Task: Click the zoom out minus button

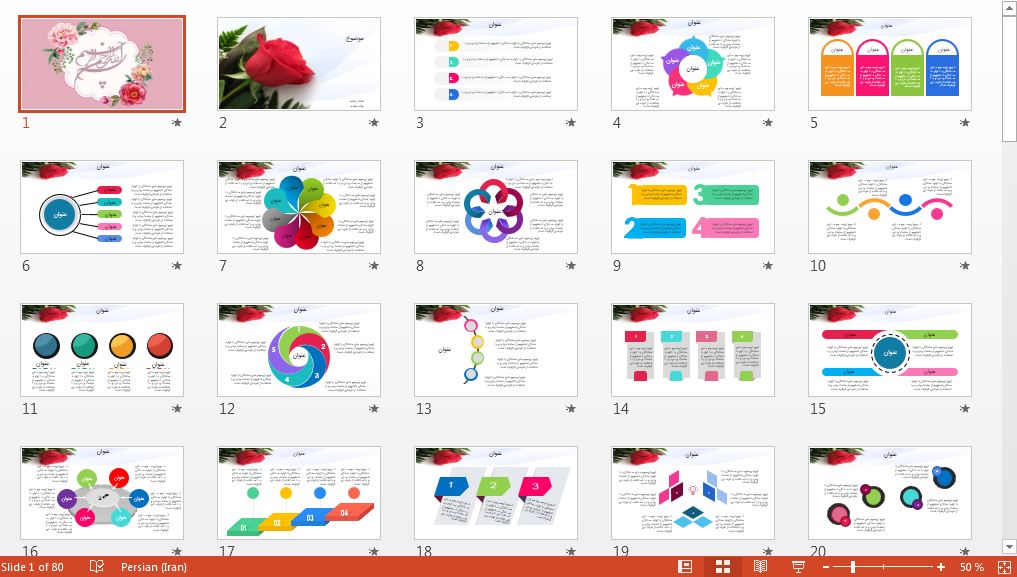Action: coord(825,567)
